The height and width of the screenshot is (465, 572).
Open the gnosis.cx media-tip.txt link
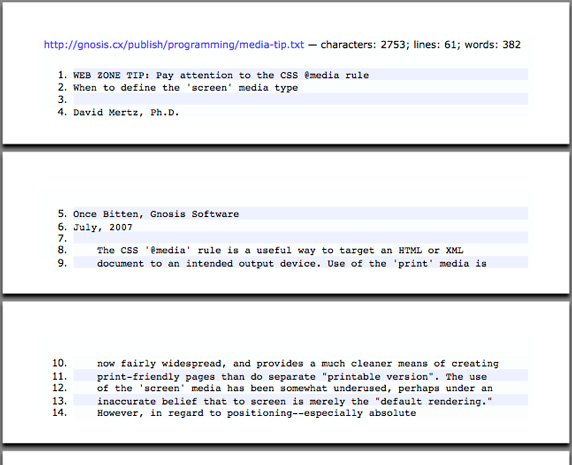point(174,45)
